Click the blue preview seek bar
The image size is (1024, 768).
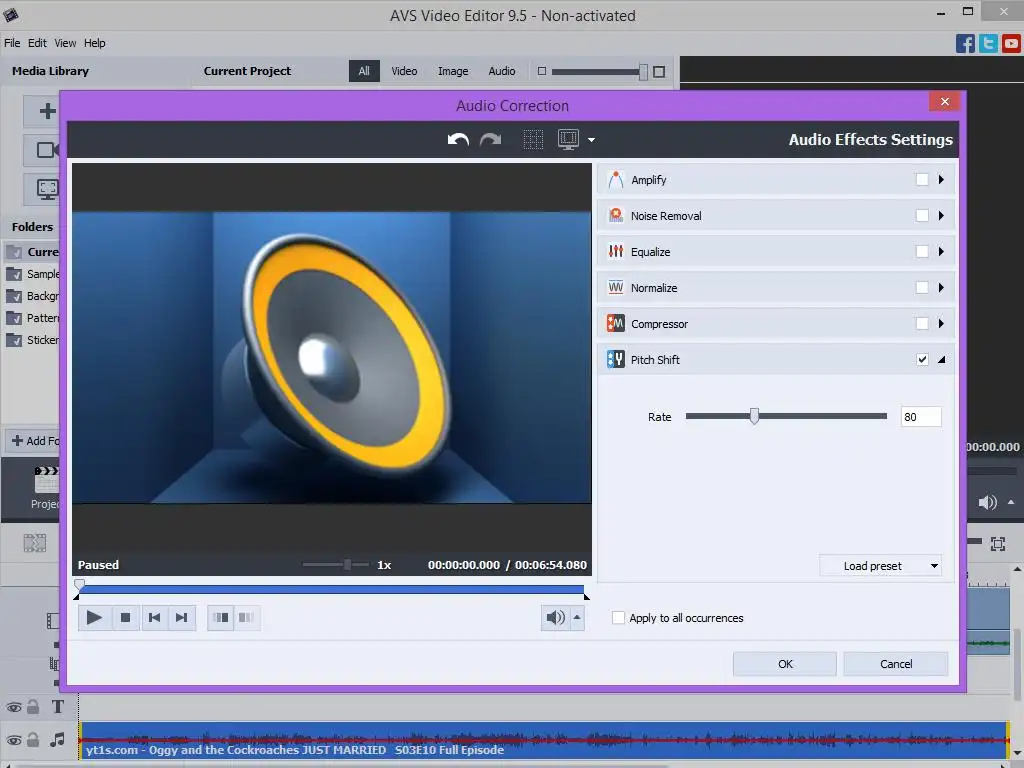tap(331, 589)
